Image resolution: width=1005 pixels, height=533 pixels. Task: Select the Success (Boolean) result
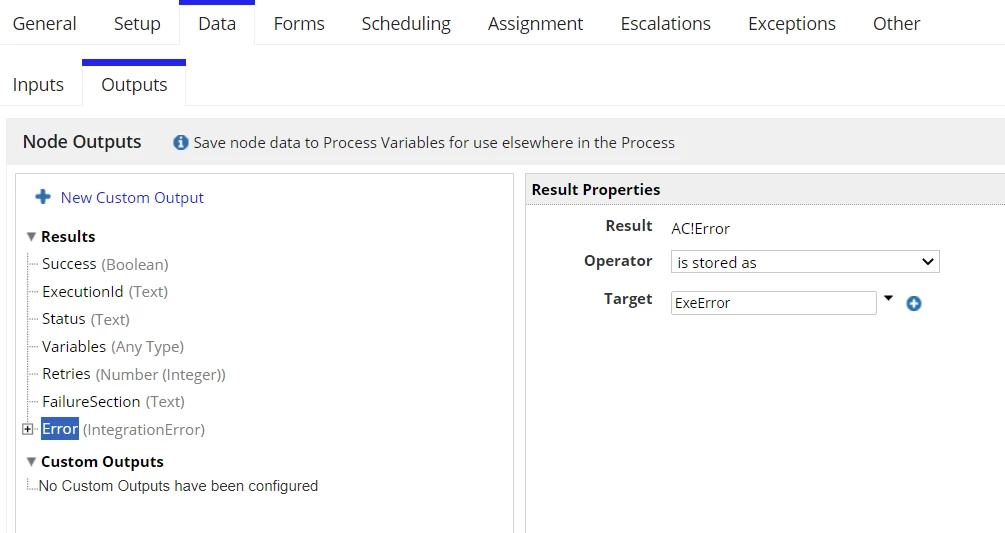pos(105,264)
